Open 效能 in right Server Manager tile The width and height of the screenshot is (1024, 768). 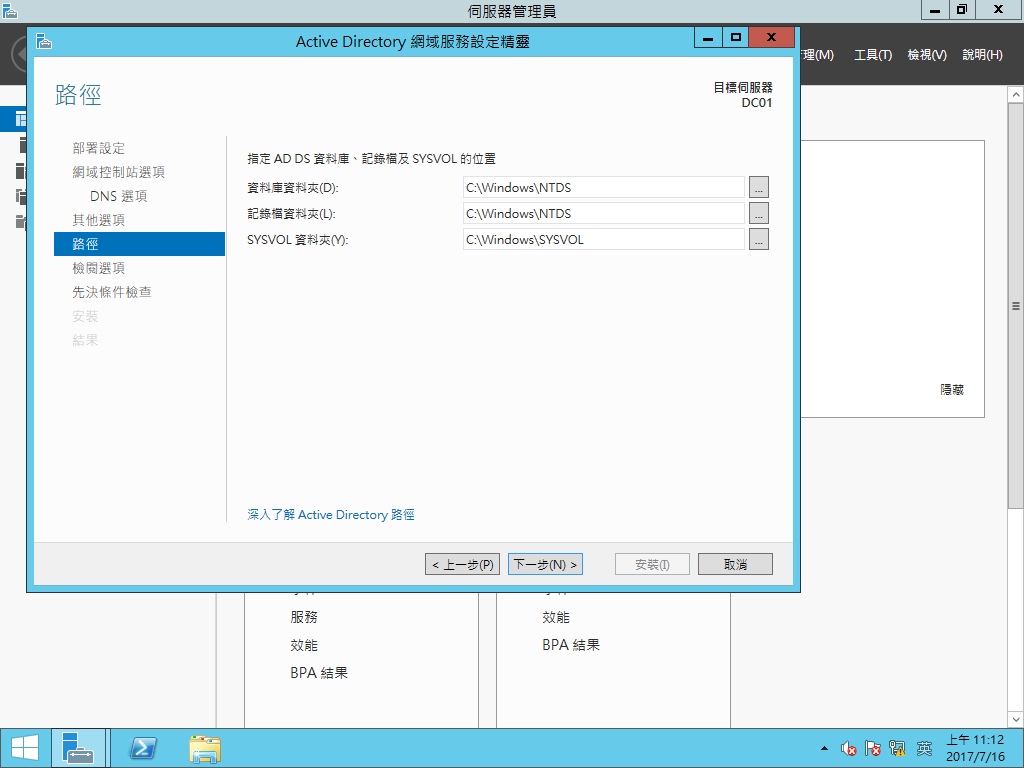pos(556,617)
